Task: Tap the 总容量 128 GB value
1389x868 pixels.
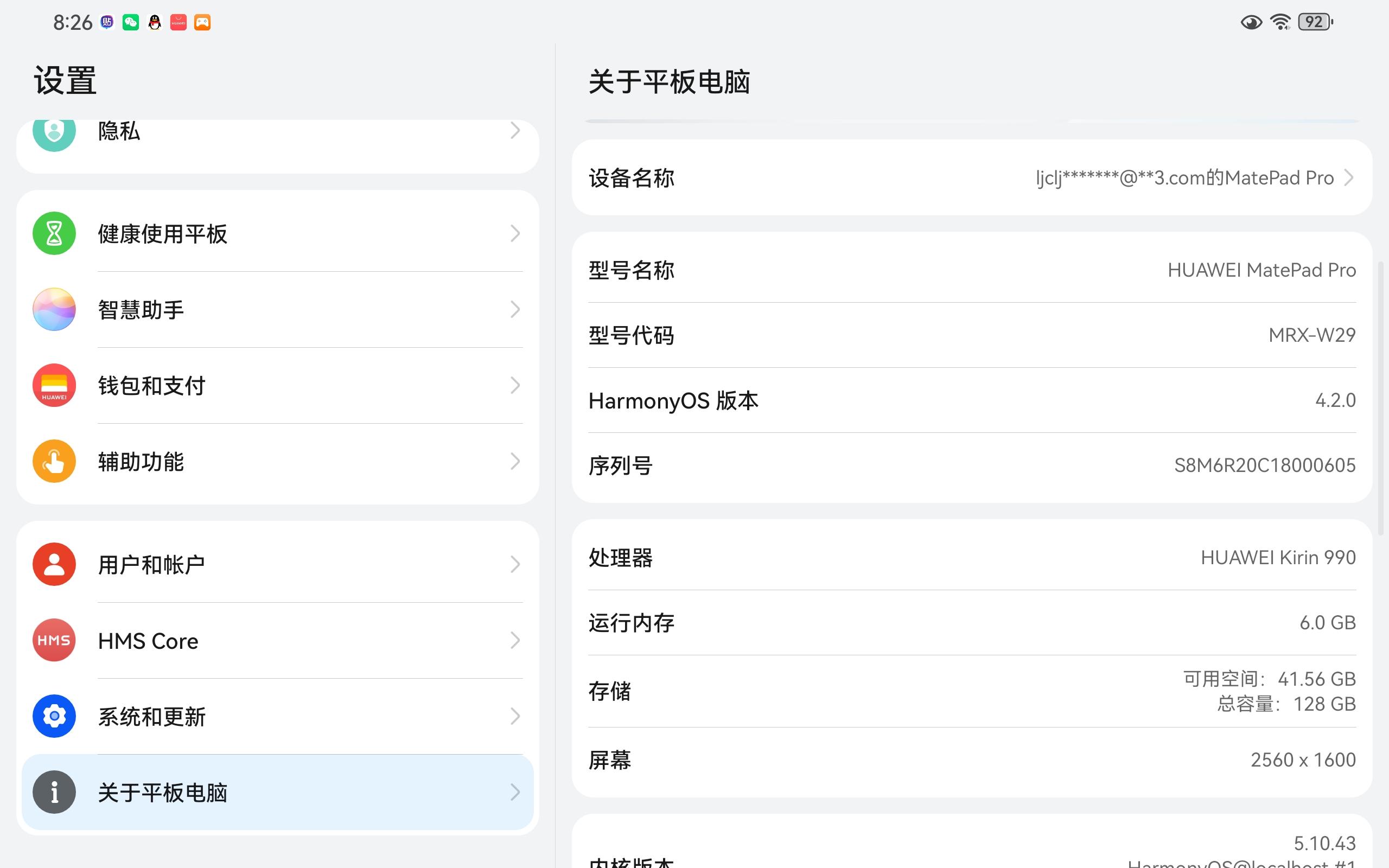Action: pyautogui.click(x=1286, y=704)
